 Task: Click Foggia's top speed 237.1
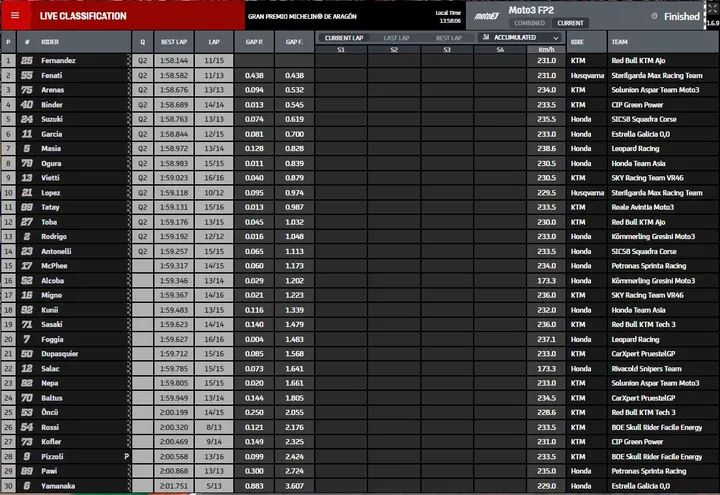point(546,339)
